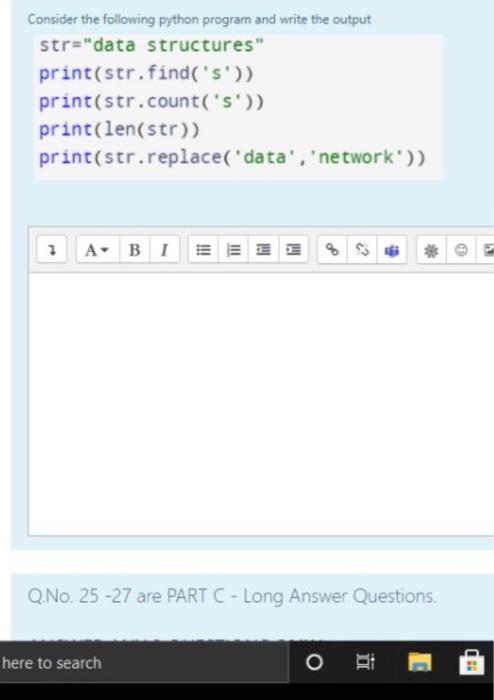Insert a hyperlink
This screenshot has height=700, width=494.
point(332,250)
